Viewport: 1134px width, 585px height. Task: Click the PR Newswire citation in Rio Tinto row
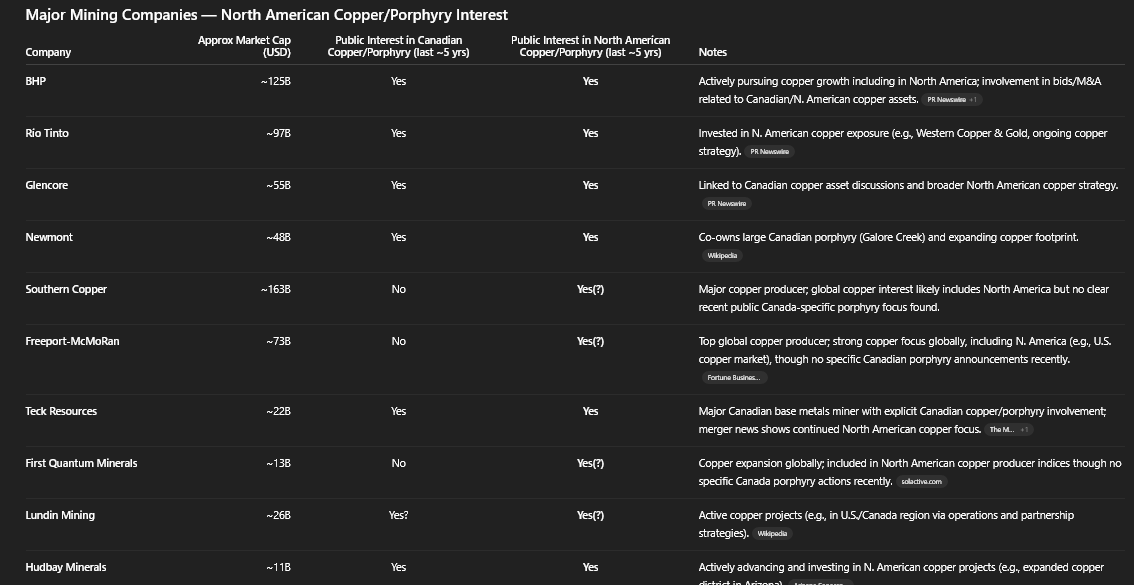pos(768,152)
